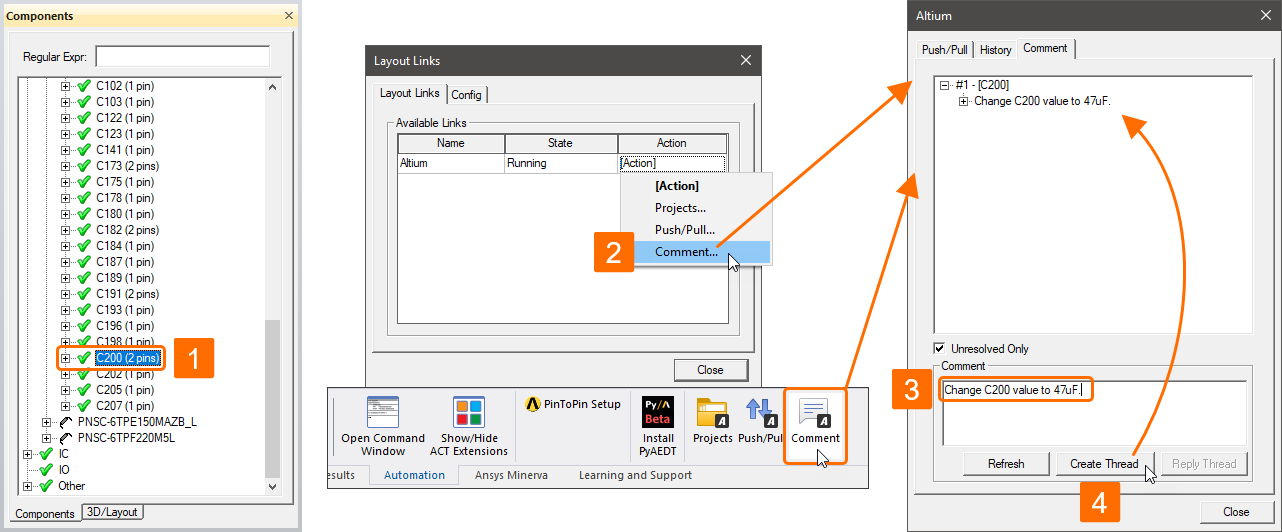Click Components tree scroll up arrow
The height and width of the screenshot is (532, 1282).
[272, 87]
